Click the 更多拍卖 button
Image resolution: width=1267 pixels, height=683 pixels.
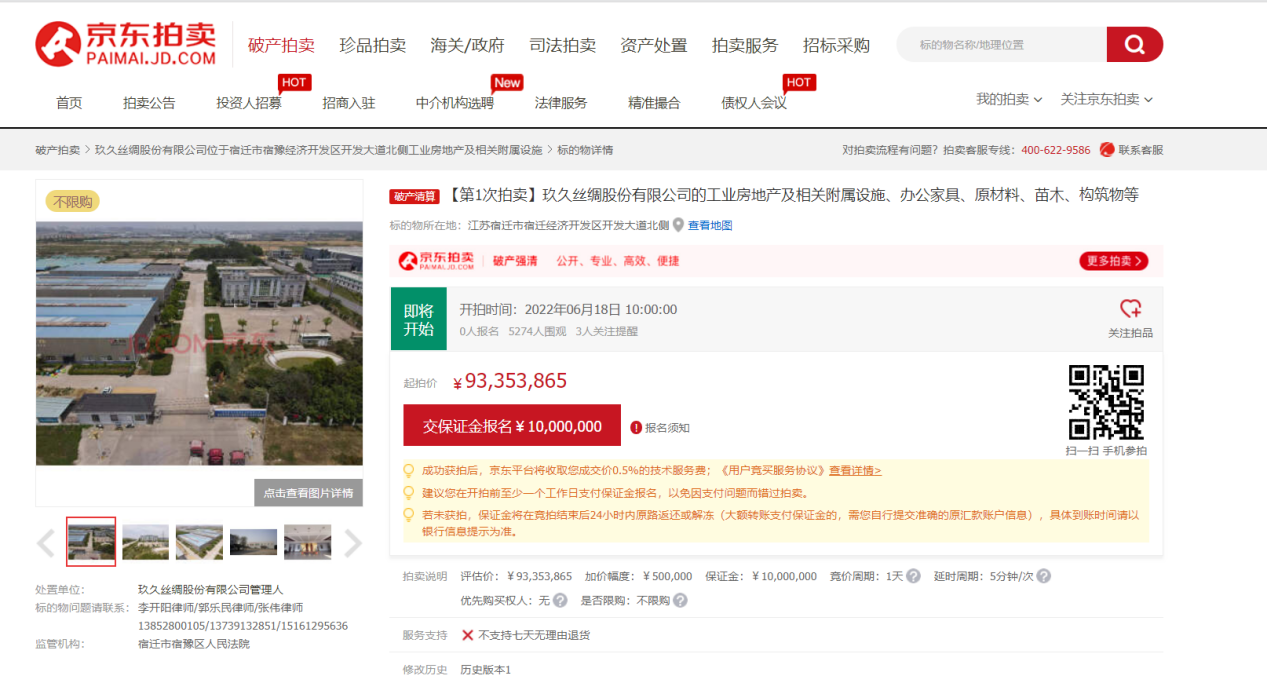[1113, 261]
